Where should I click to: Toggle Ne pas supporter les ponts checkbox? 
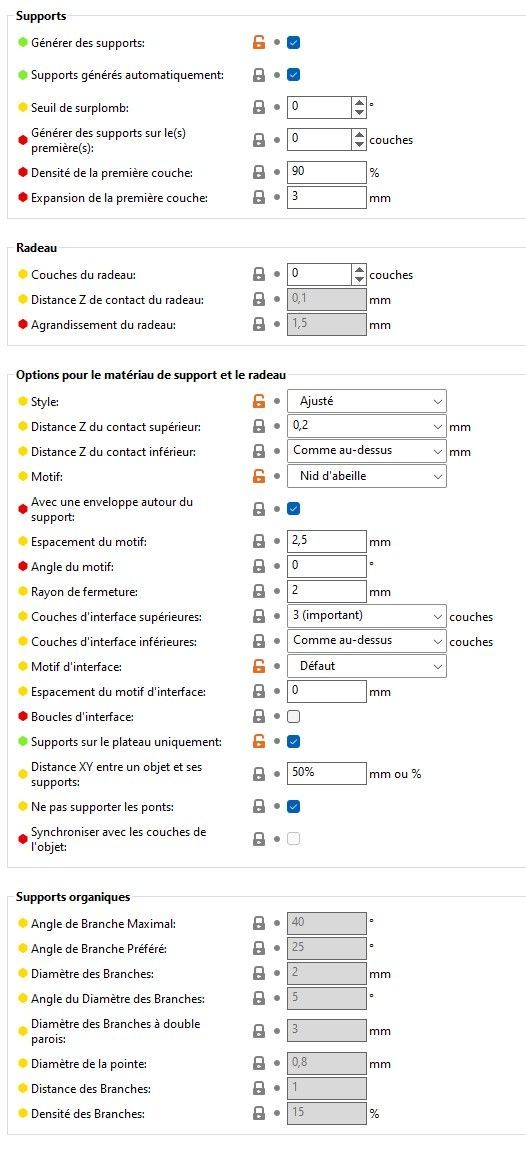(x=293, y=806)
